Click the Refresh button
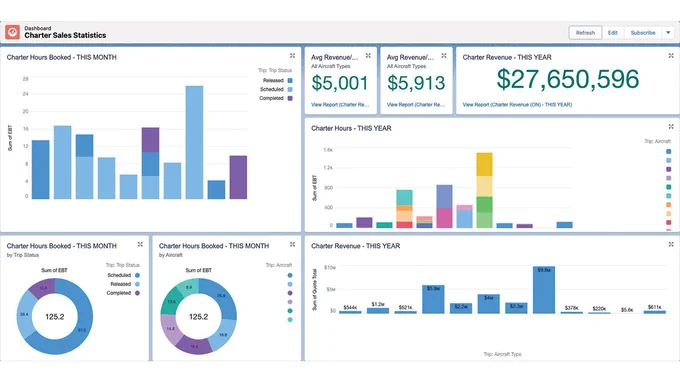The image size is (680, 383). [585, 33]
